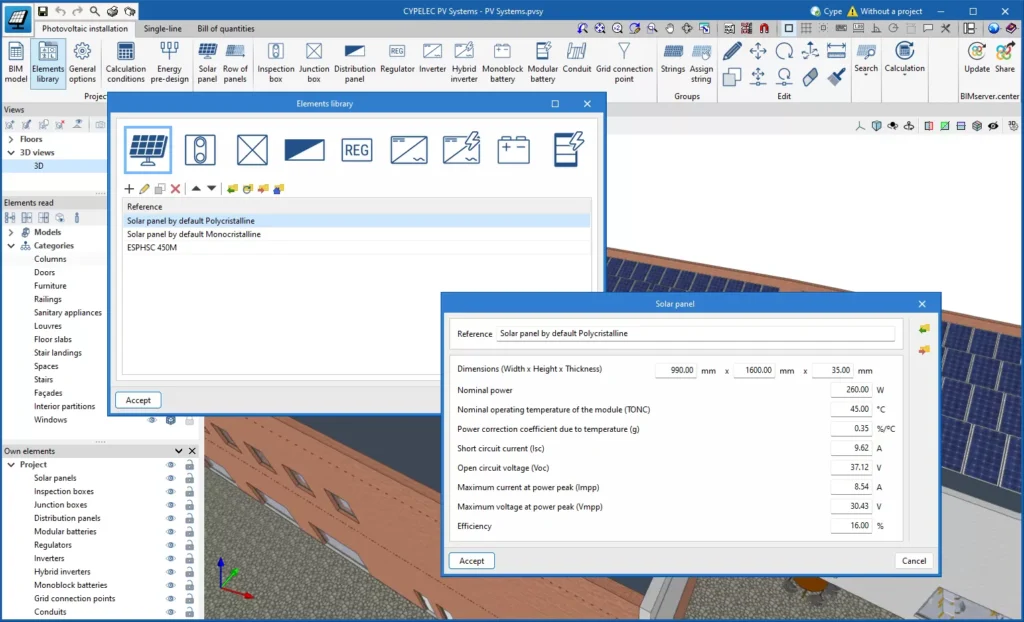The image size is (1024, 622).
Task: Toggle lock for Modular batteries
Action: tap(189, 532)
